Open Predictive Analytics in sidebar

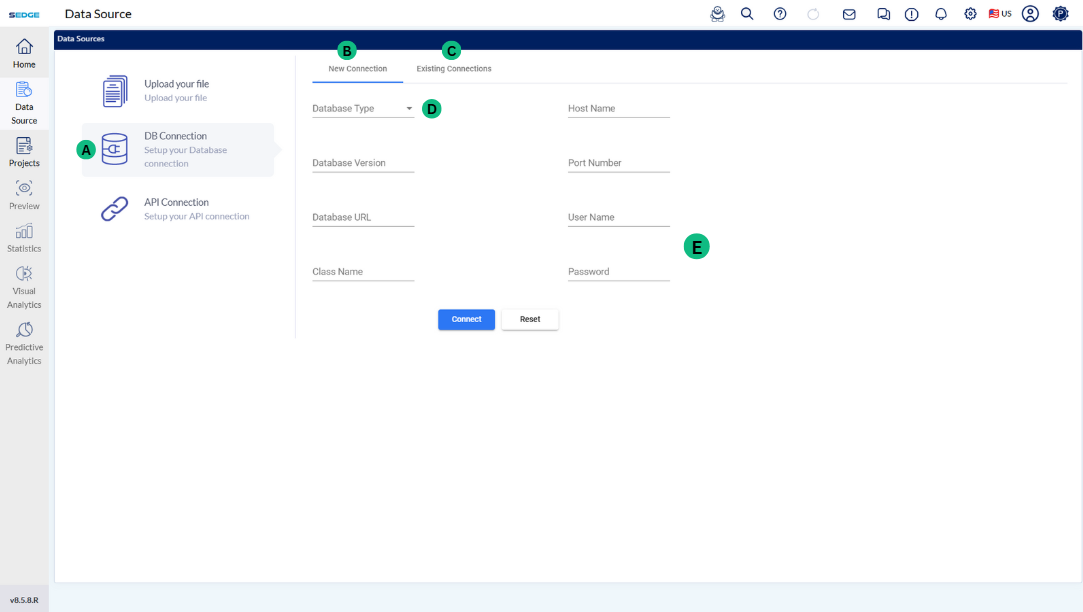[24, 343]
